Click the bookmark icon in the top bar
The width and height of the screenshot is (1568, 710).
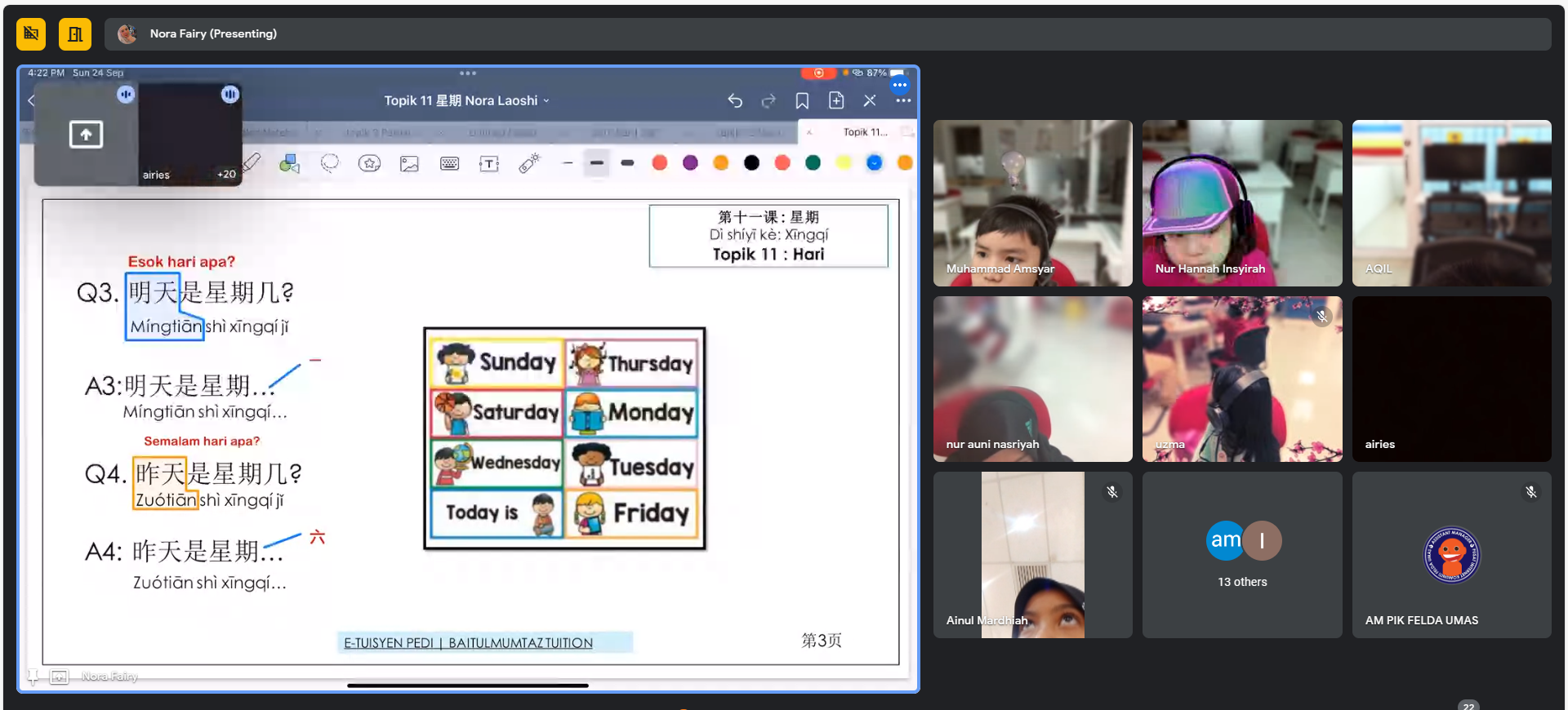(802, 100)
